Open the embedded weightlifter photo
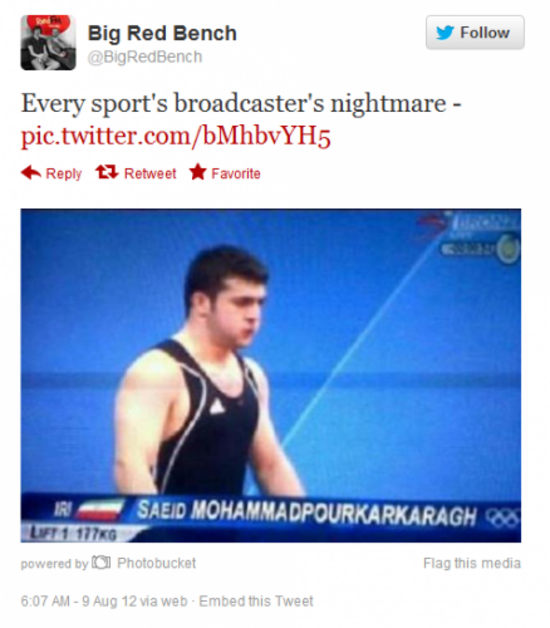Viewport: 550px width, 628px height. pyautogui.click(x=271, y=375)
